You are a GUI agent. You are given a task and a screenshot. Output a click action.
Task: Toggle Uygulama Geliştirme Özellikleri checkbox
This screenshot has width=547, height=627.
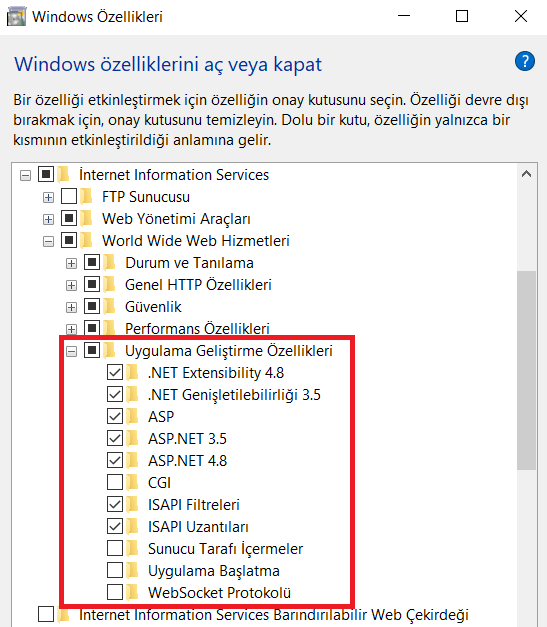[x=92, y=350]
